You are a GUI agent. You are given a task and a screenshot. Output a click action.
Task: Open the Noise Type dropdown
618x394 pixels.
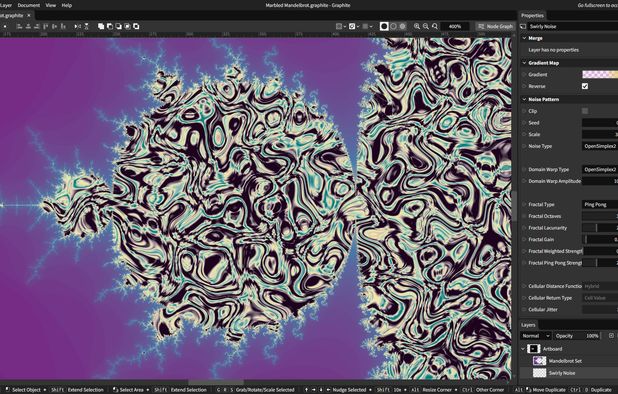pyautogui.click(x=600, y=146)
